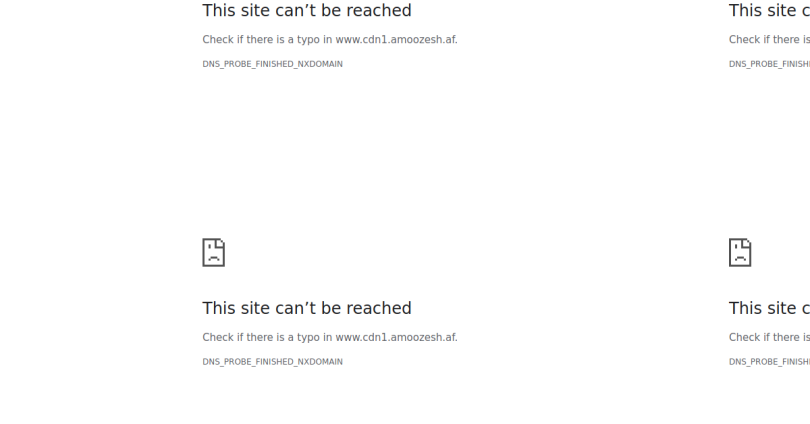
Task: Click DNS_PROBE_FINISHED_NXDOMAIN code in the lower-left frame
Action: pyautogui.click(x=272, y=362)
